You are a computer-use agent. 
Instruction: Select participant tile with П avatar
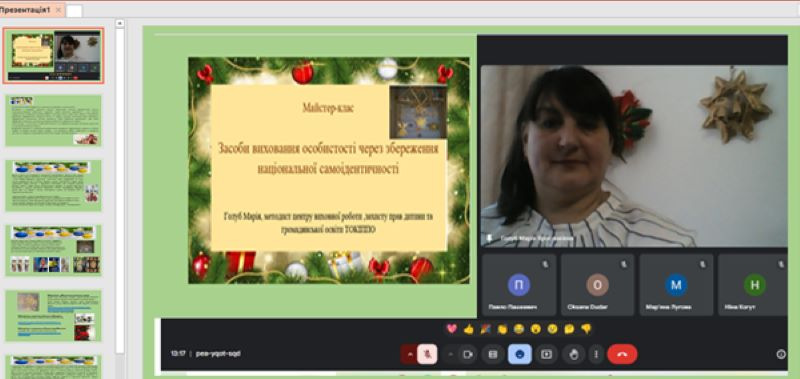point(519,285)
